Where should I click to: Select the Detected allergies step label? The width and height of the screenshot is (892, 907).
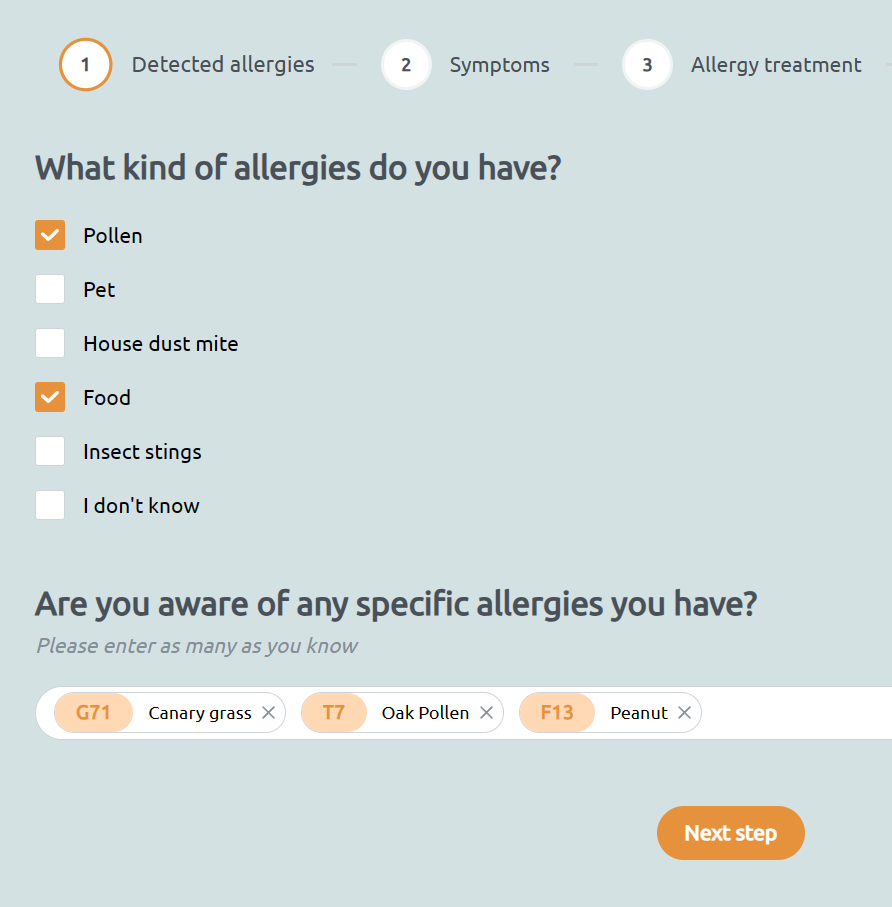[x=222, y=65]
